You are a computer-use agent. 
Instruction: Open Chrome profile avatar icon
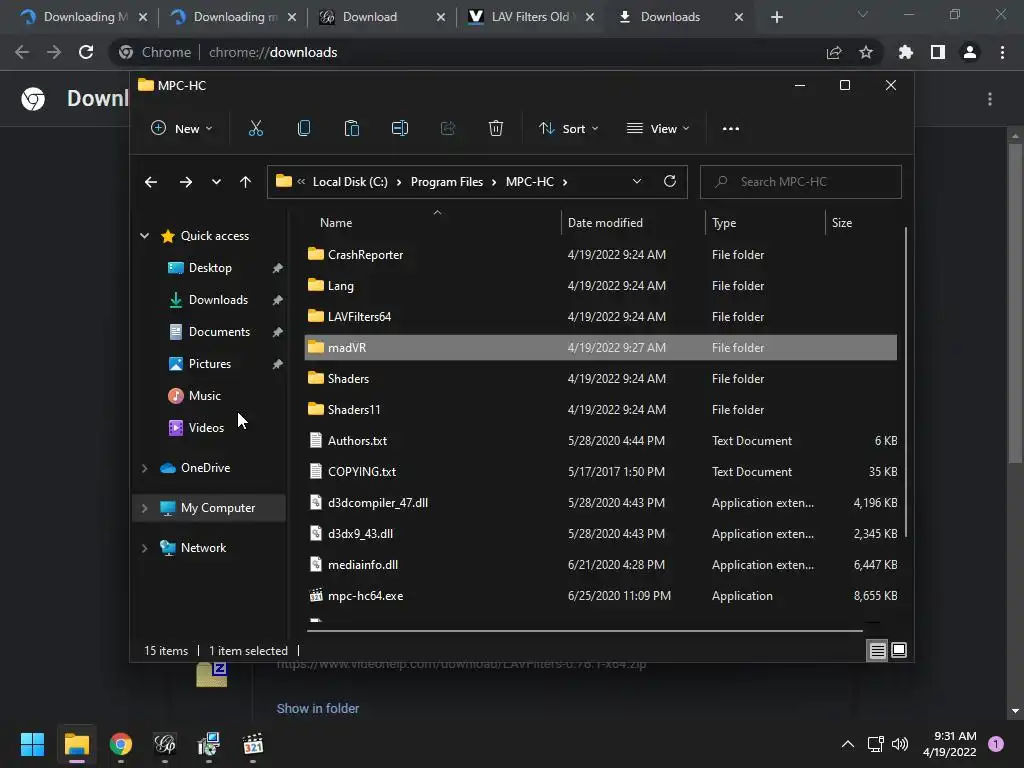coord(970,52)
